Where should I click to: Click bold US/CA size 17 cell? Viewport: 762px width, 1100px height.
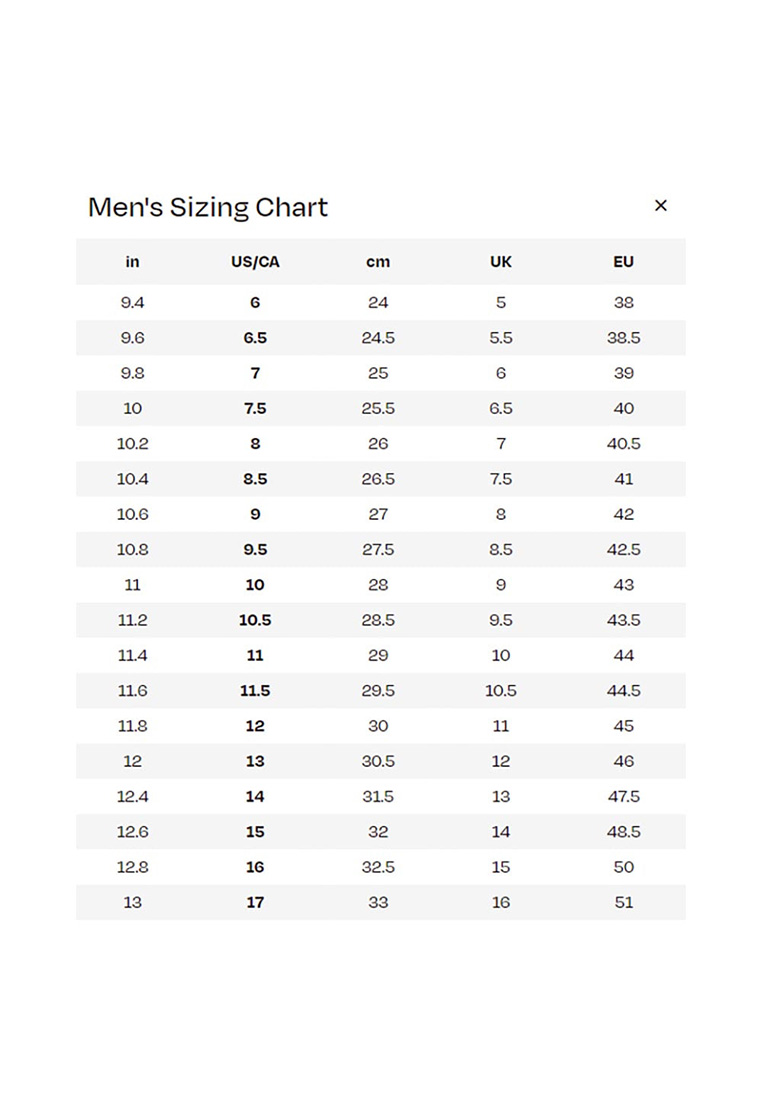coord(255,902)
